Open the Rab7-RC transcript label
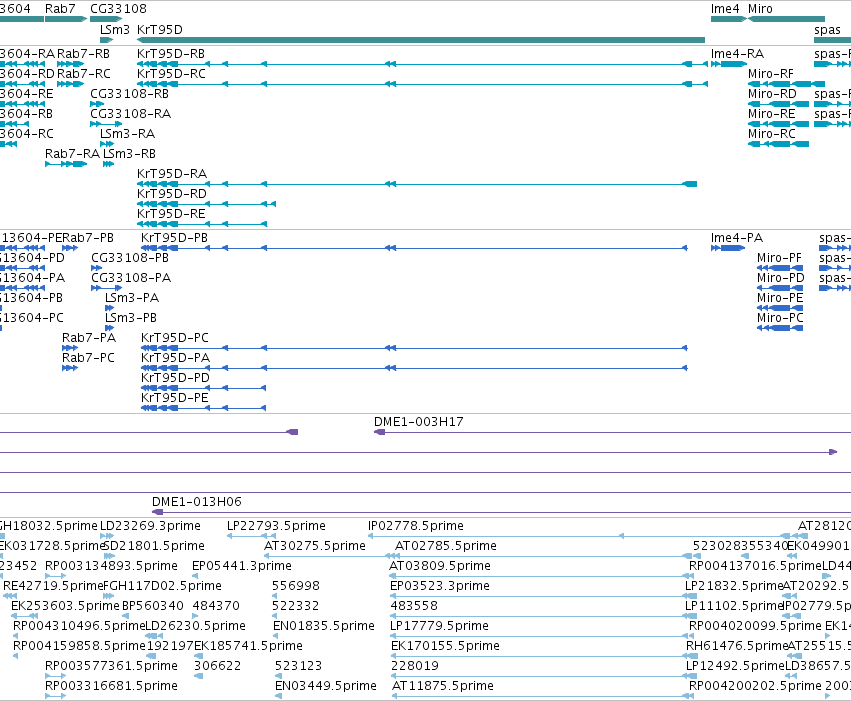This screenshot has height=701, width=851. click(x=84, y=74)
